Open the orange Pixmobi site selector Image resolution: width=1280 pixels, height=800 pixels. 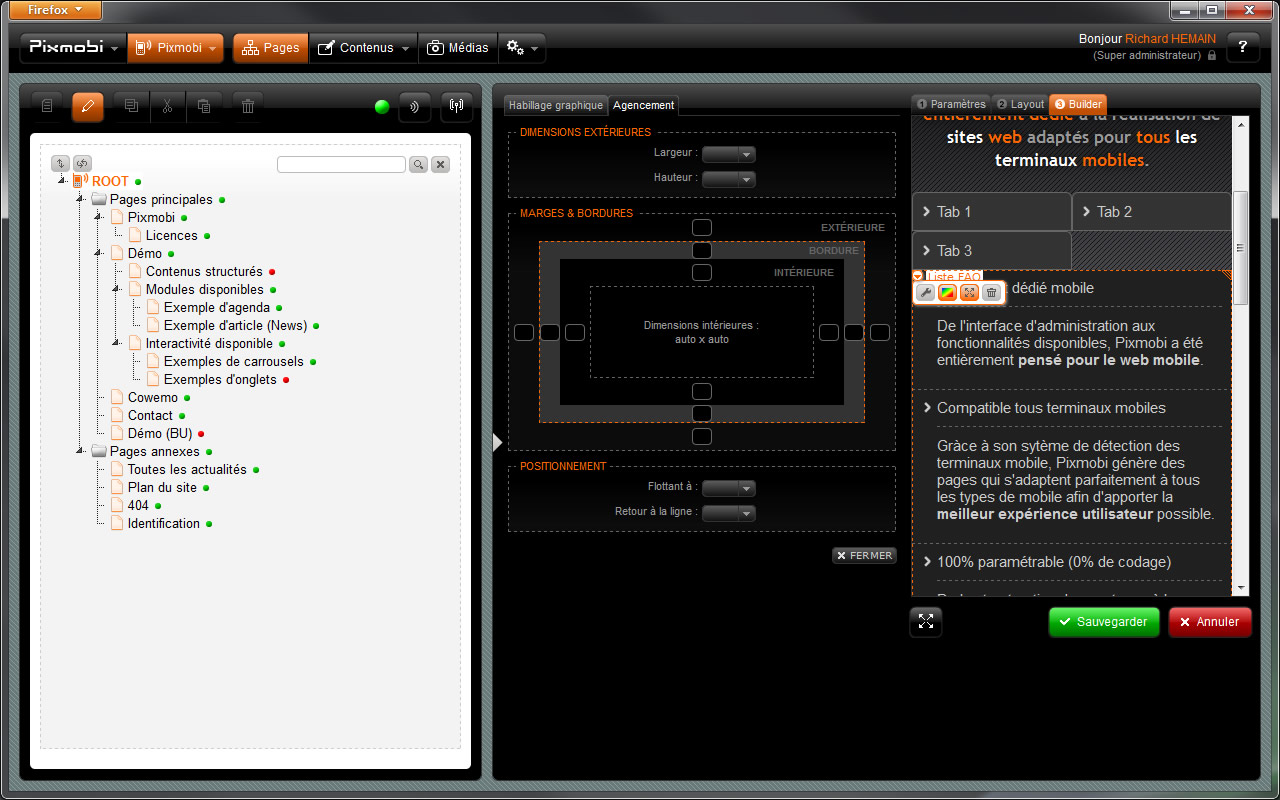click(x=175, y=48)
